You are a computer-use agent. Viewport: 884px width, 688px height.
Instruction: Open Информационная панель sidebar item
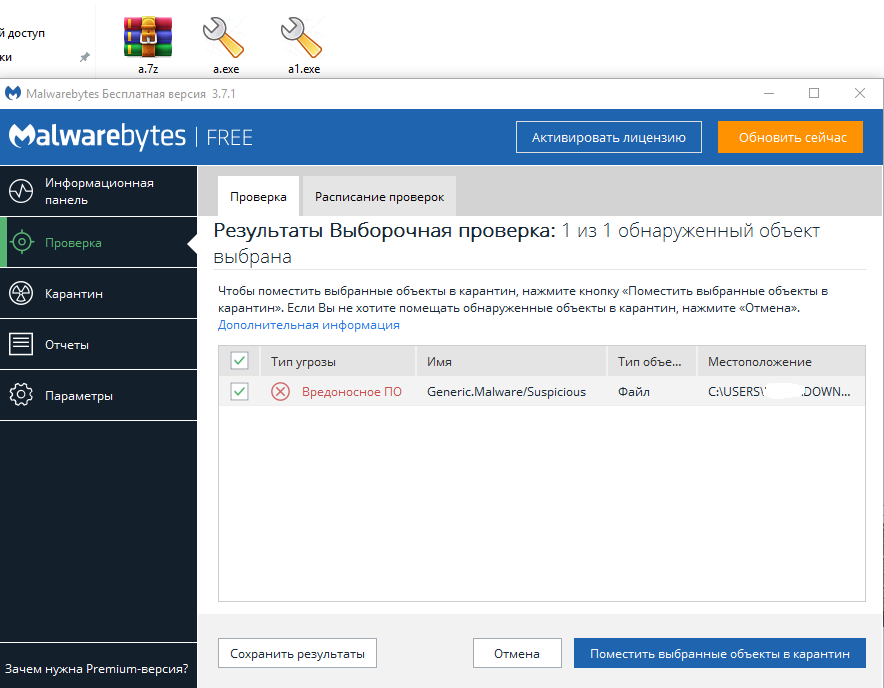(99, 191)
